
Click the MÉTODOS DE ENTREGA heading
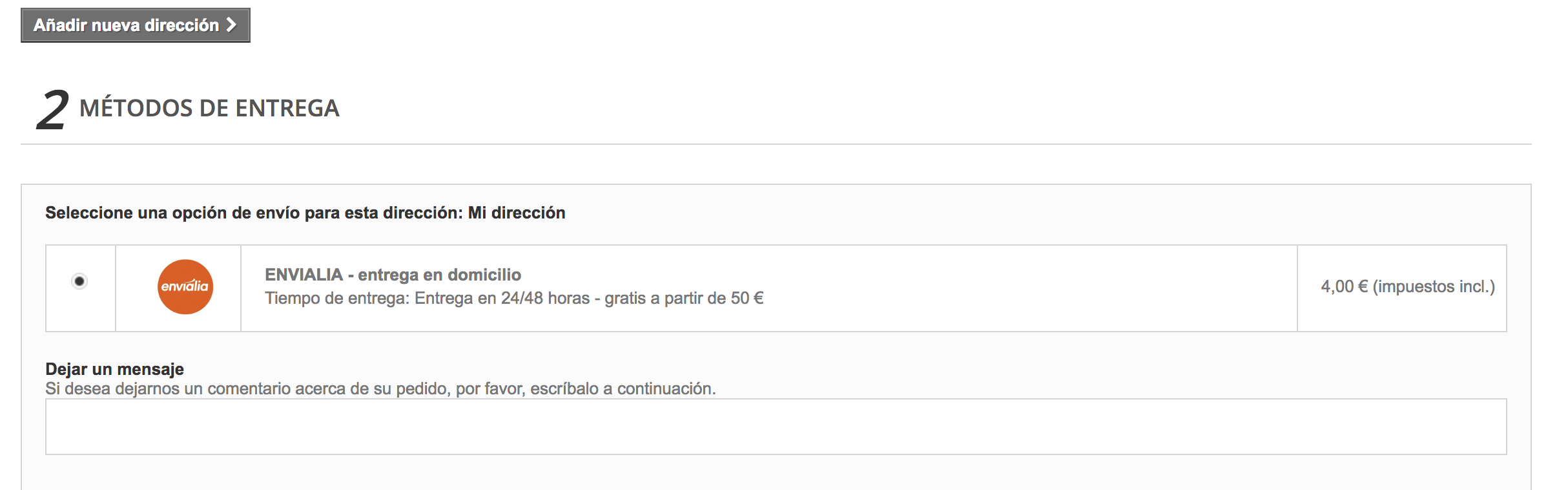[209, 108]
